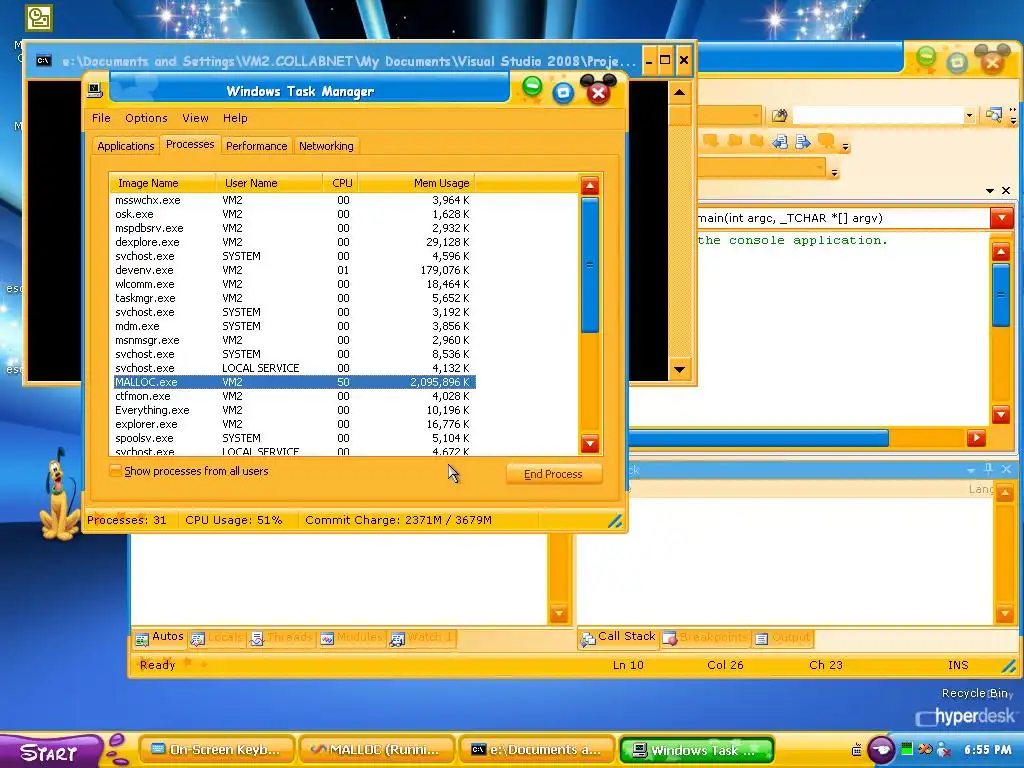Click console window scroll-down arrow

(x=679, y=369)
